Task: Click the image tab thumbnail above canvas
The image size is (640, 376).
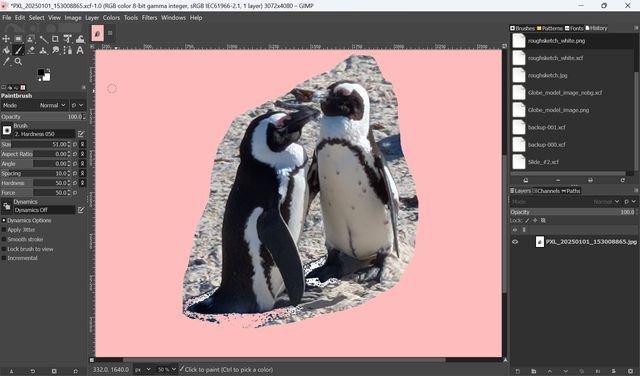Action: (x=98, y=33)
